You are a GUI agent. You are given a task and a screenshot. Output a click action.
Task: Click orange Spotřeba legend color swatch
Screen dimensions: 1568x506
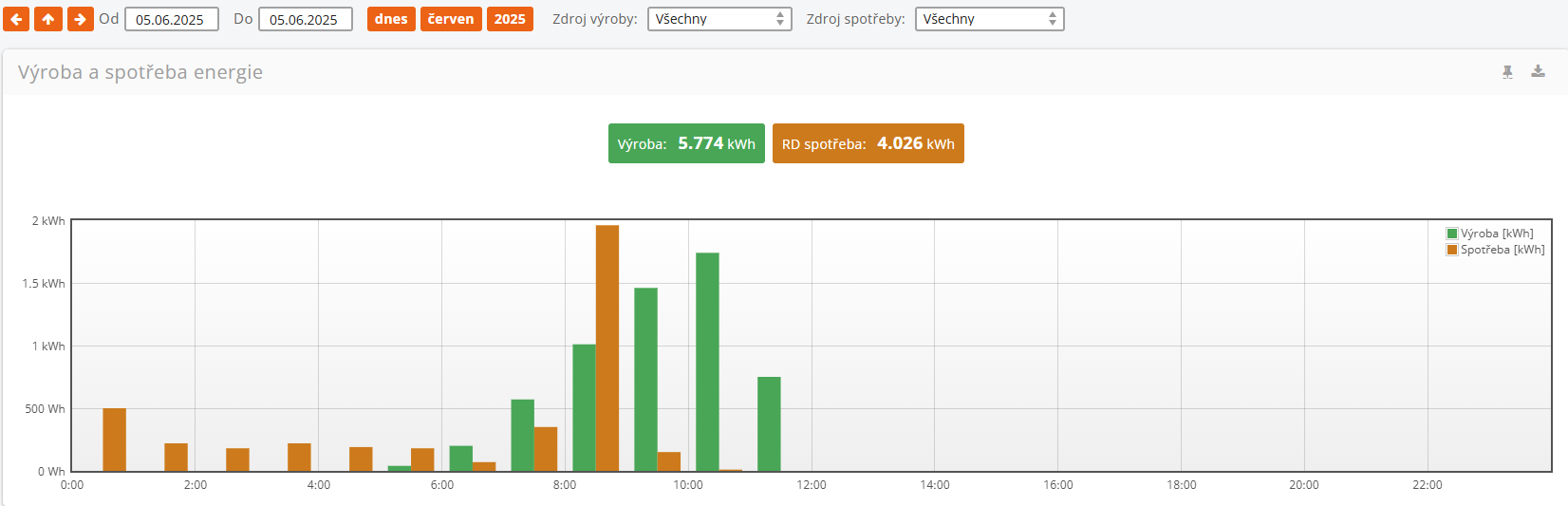click(1452, 250)
